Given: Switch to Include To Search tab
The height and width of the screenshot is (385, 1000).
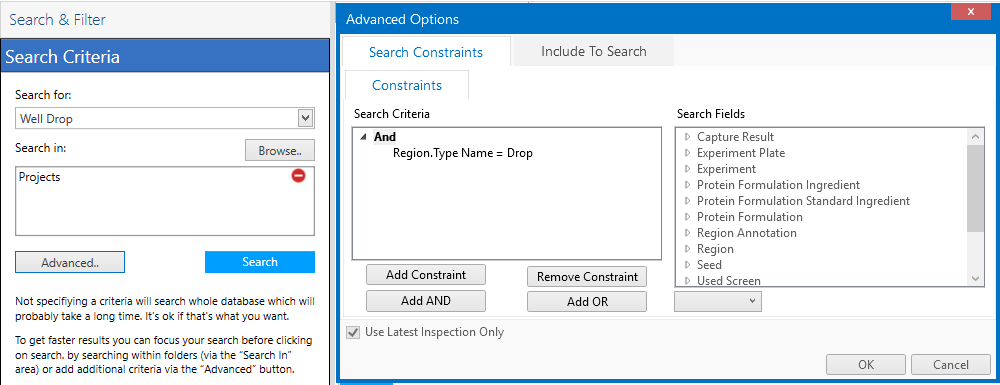Looking at the screenshot, I should click(593, 52).
